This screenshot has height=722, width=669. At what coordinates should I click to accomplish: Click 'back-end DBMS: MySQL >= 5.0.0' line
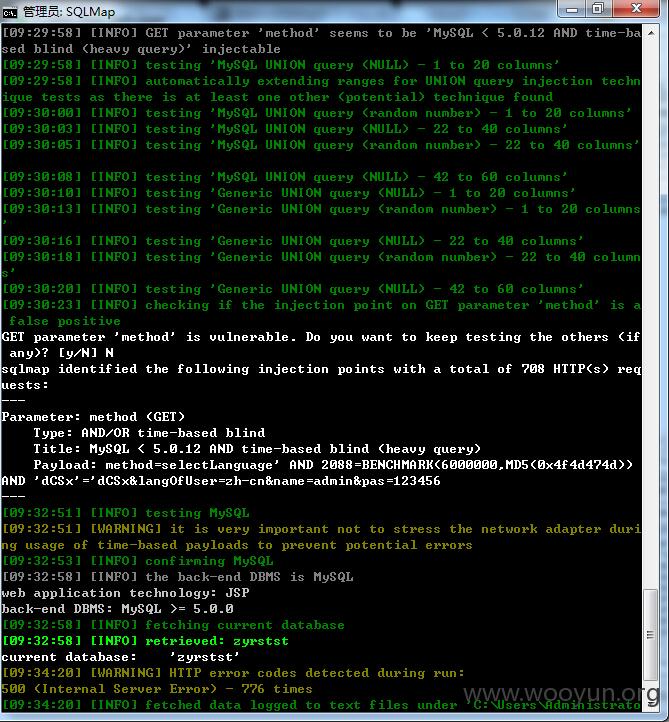tap(117, 609)
